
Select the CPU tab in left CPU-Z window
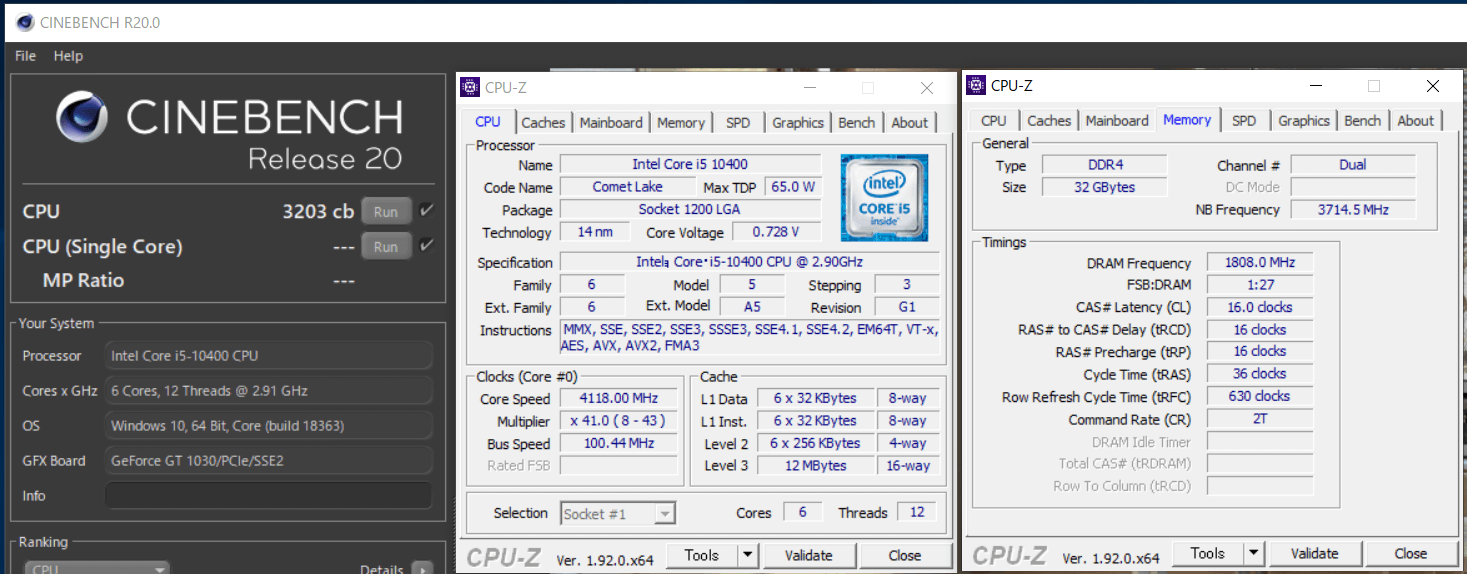pos(488,121)
